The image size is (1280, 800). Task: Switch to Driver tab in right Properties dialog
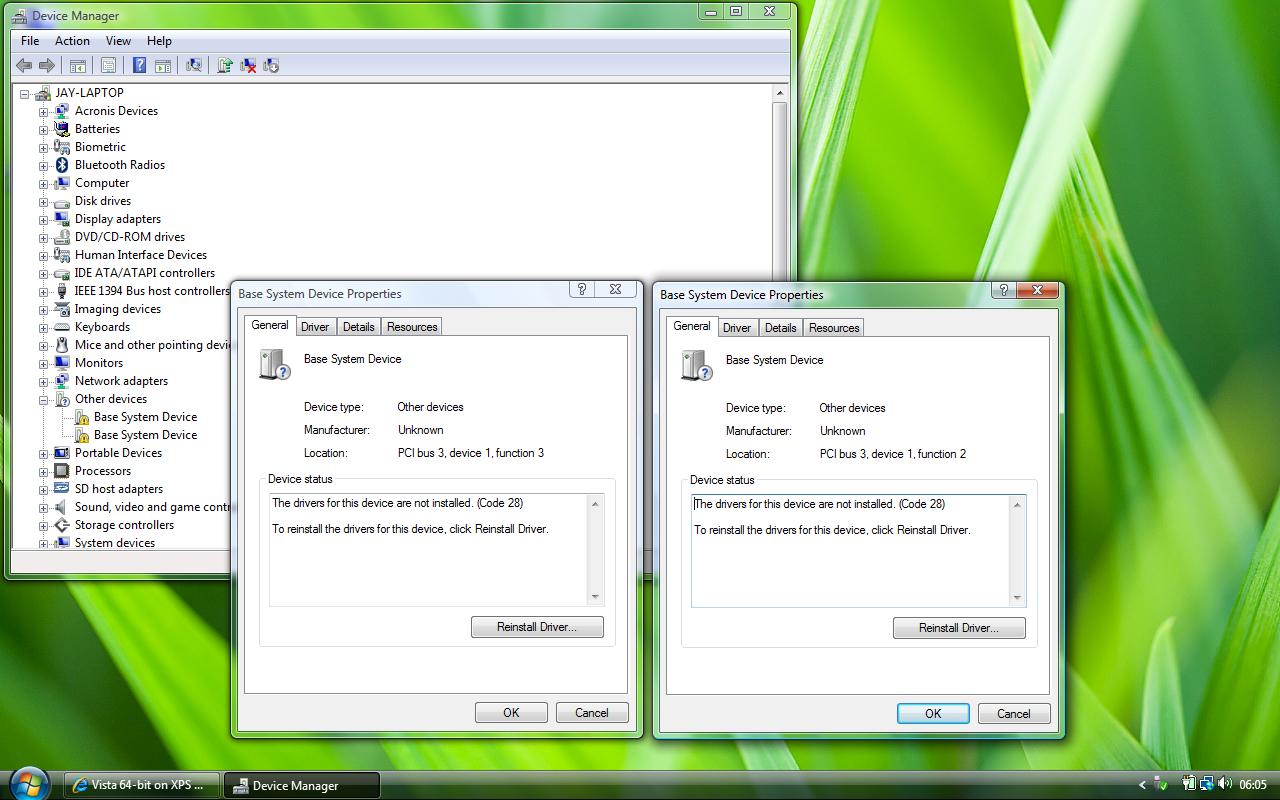(x=737, y=328)
